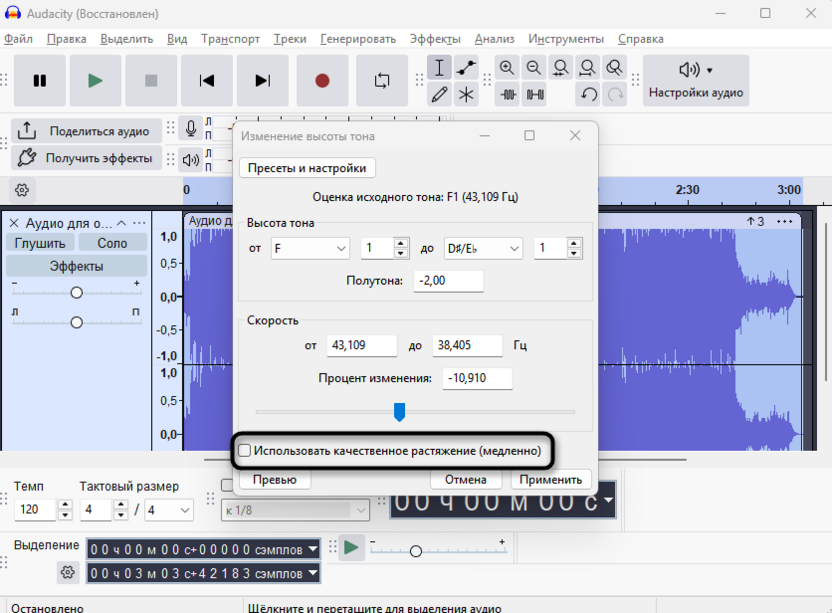Click Play-at-speed green button
Screen dimensions: 832x613
351,548
